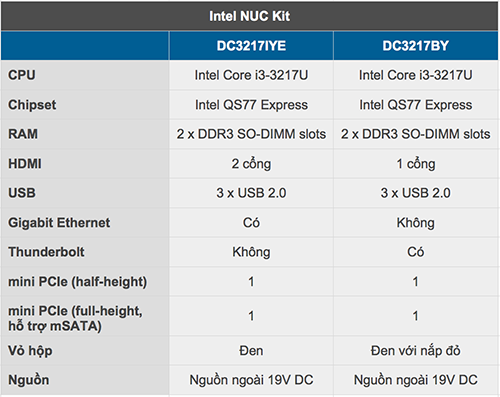The image size is (500, 397).
Task: Select the Vỏ hộp row label
Action: (30, 351)
